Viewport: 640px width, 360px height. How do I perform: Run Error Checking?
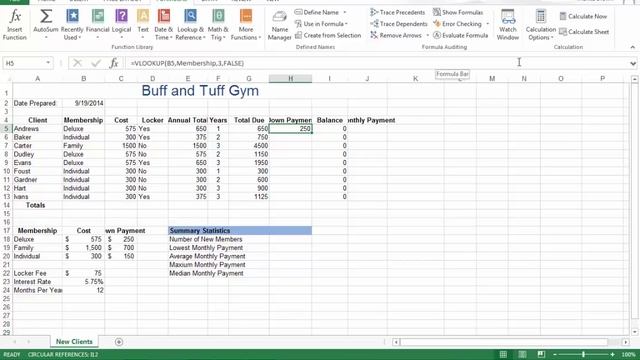click(x=457, y=24)
